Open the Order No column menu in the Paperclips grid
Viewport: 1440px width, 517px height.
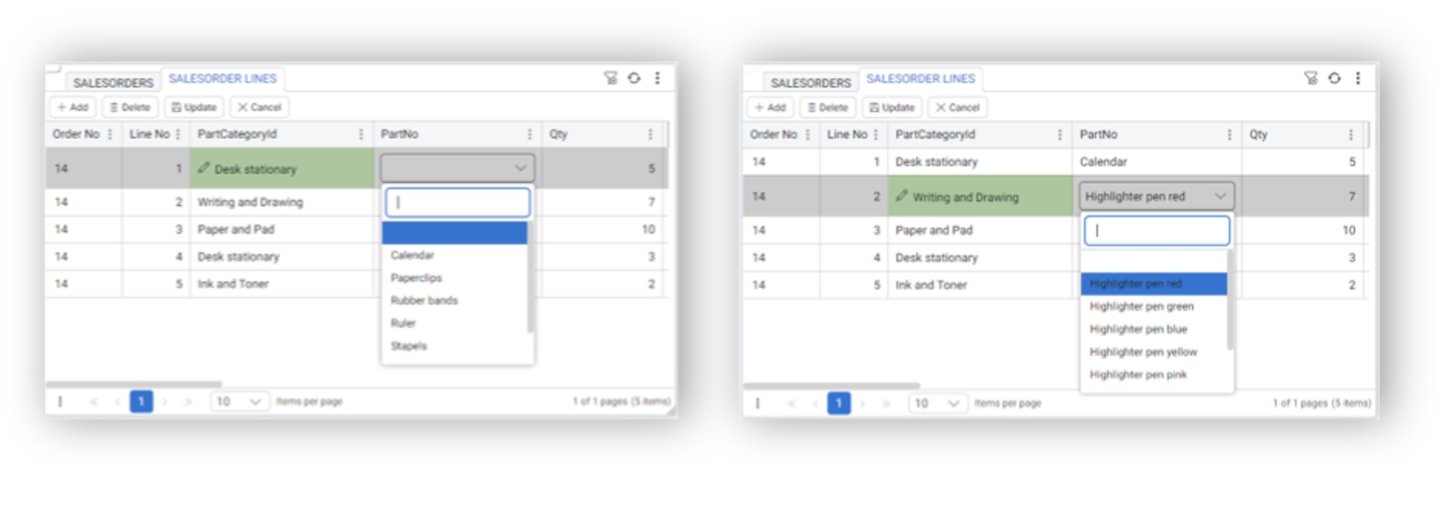click(x=109, y=134)
